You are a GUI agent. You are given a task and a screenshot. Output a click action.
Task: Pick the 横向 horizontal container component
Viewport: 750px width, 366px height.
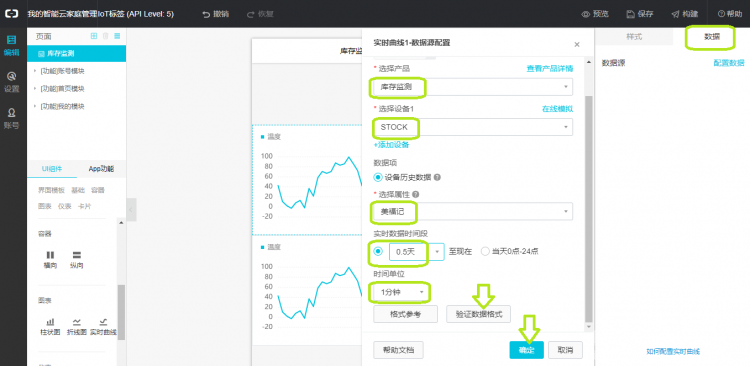pos(50,260)
